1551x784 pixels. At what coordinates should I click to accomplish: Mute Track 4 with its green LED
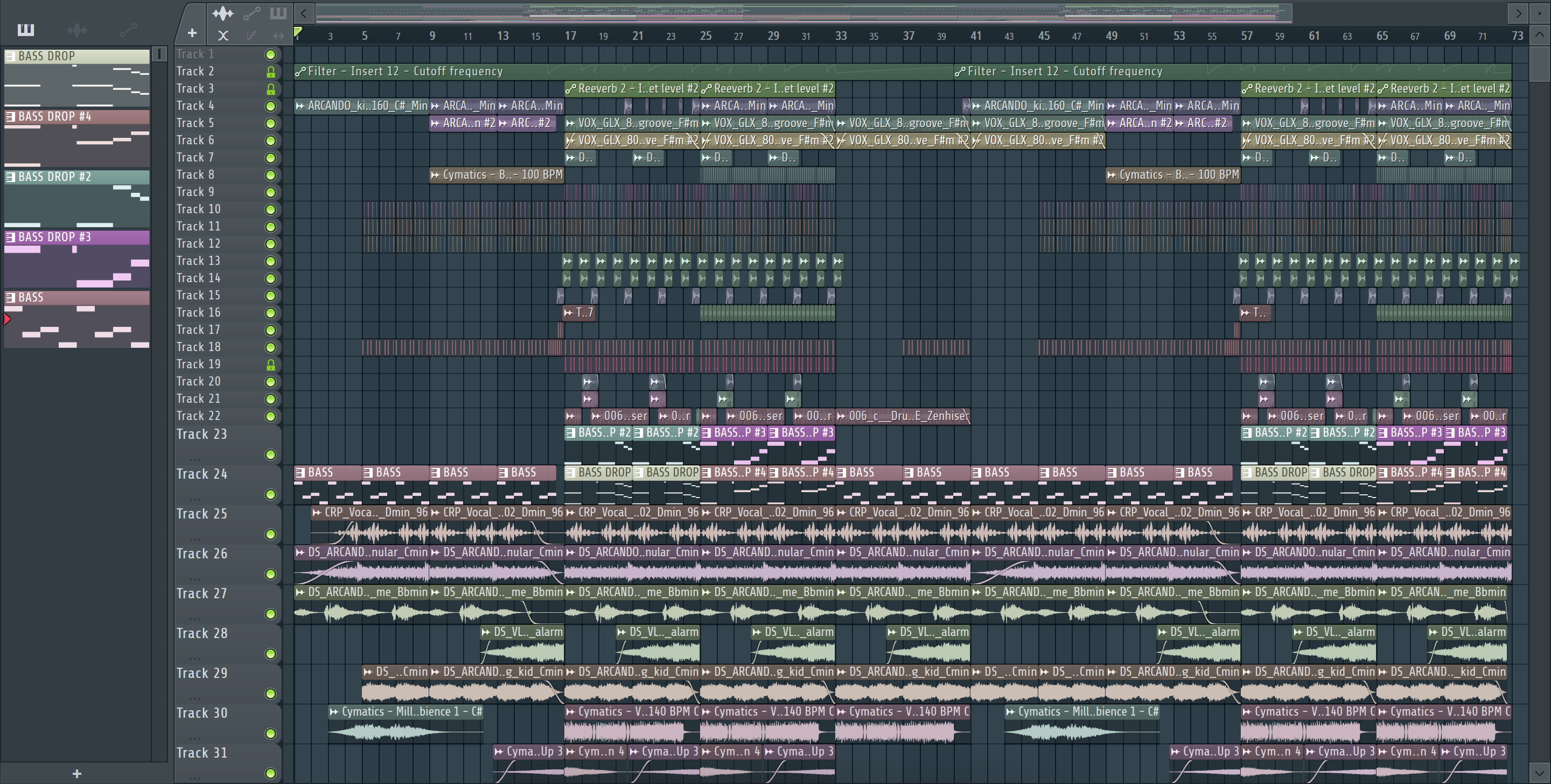pos(270,107)
